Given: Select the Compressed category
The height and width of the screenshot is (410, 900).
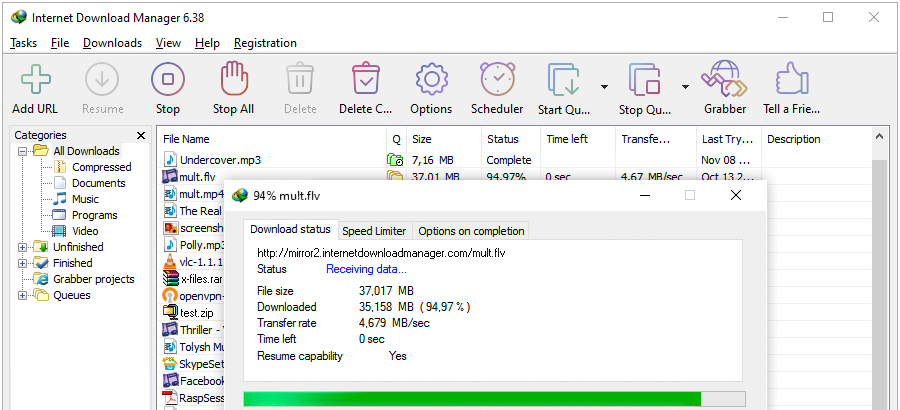Looking at the screenshot, I should [102, 167].
